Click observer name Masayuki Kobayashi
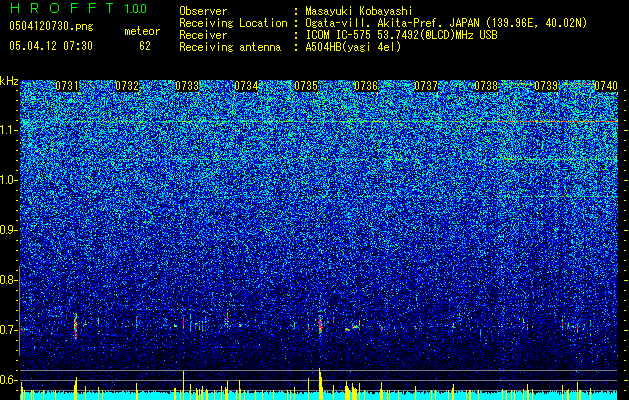Image resolution: width=629 pixels, height=400 pixels. click(x=359, y=11)
